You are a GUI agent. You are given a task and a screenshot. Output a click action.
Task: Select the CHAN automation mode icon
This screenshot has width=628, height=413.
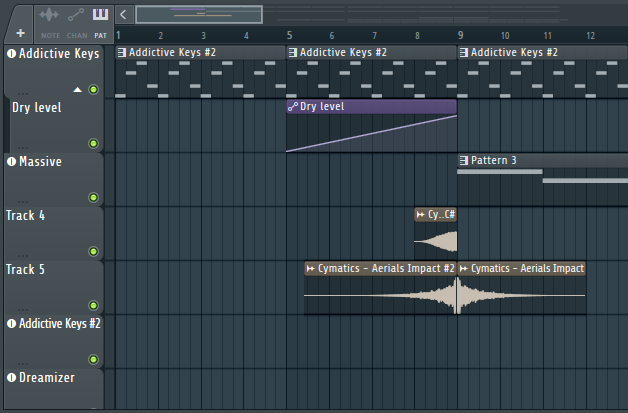pyautogui.click(x=75, y=15)
